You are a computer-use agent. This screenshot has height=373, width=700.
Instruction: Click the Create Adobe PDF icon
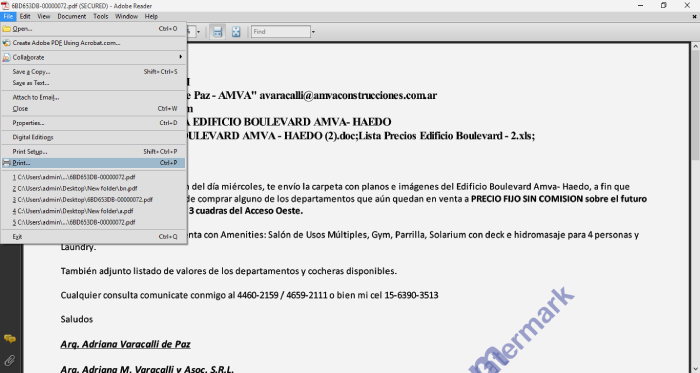(x=7, y=43)
